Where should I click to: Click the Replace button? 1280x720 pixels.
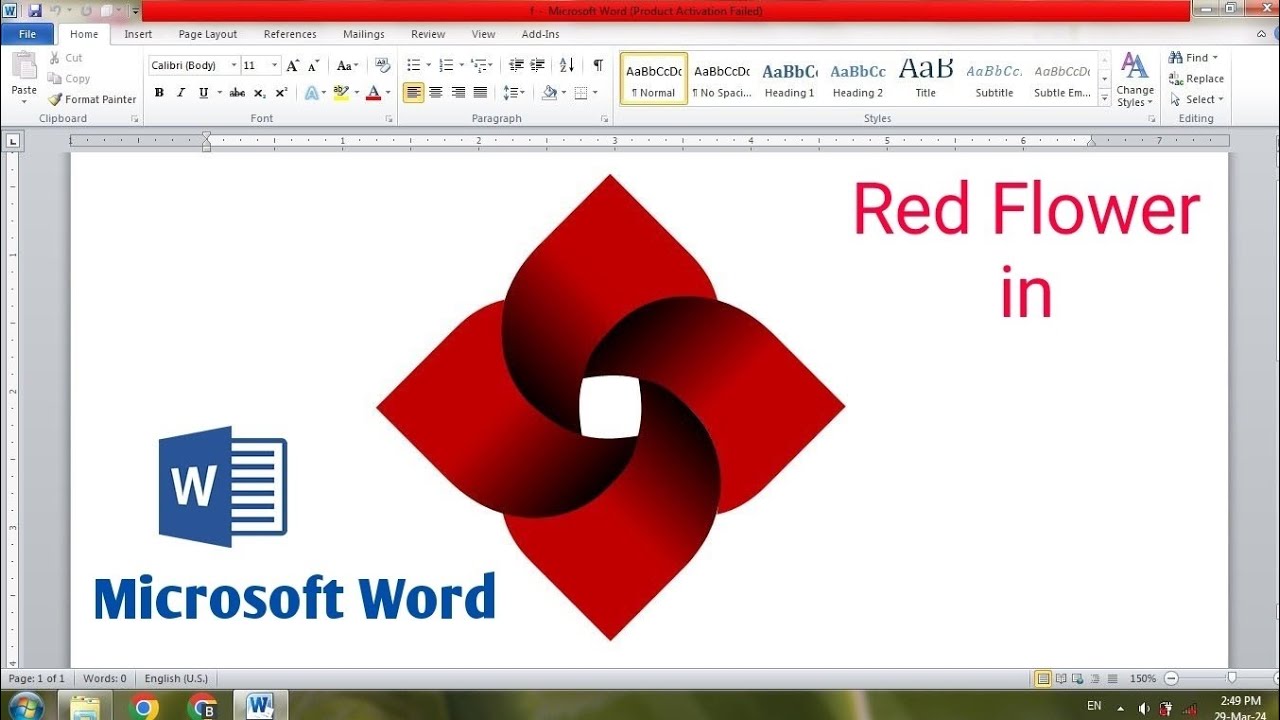point(1196,79)
